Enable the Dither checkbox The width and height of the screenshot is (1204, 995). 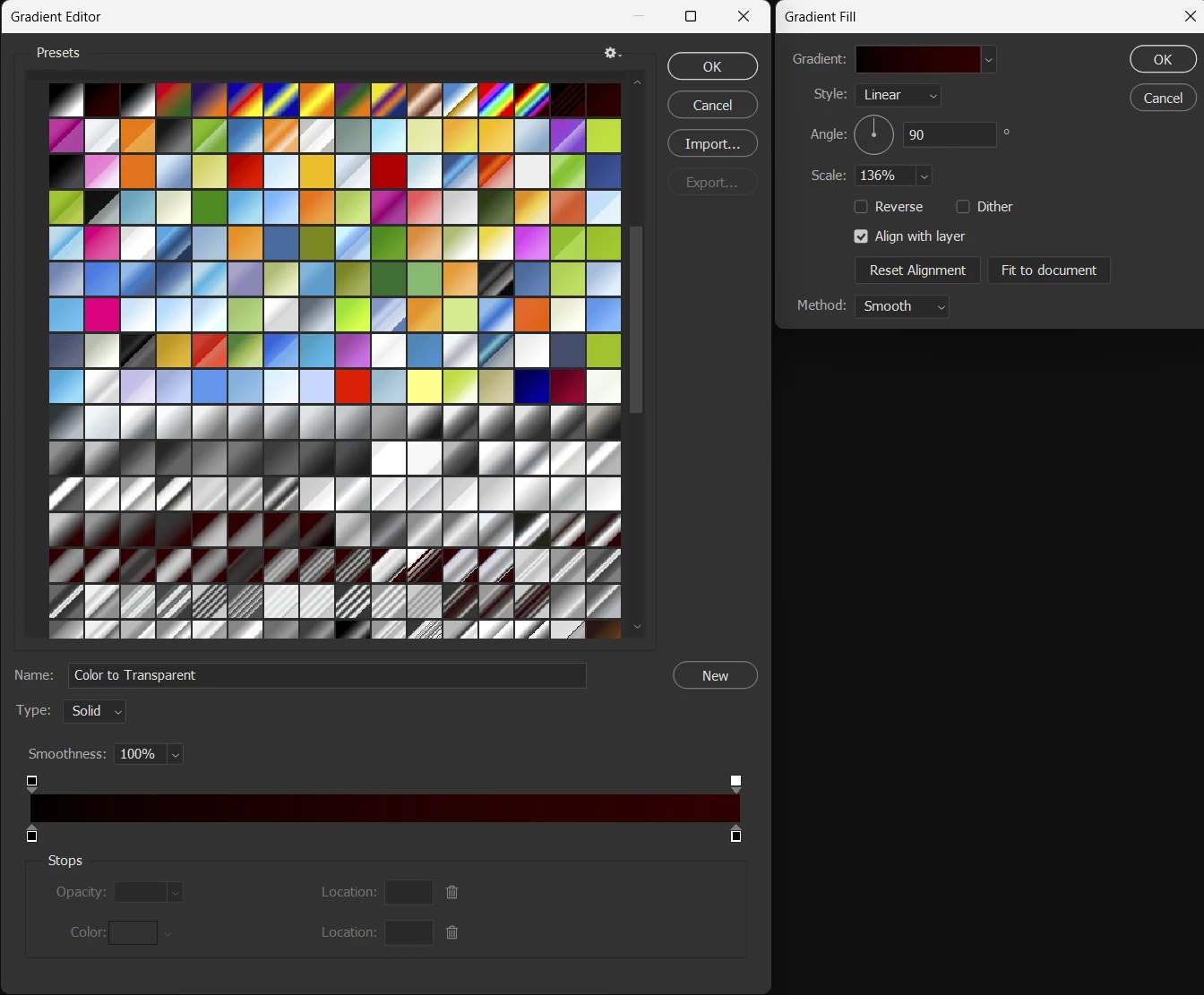963,207
